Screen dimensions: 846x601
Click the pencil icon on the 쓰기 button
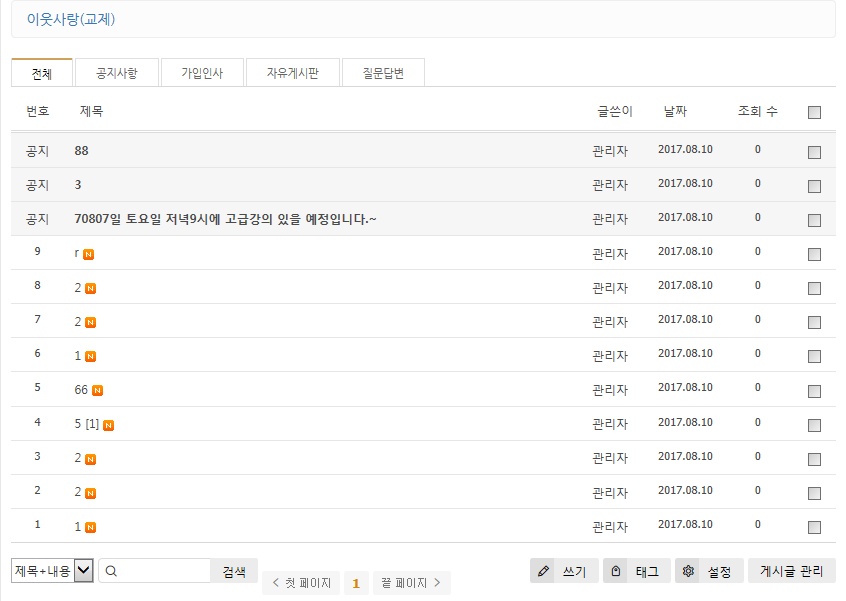click(x=544, y=571)
